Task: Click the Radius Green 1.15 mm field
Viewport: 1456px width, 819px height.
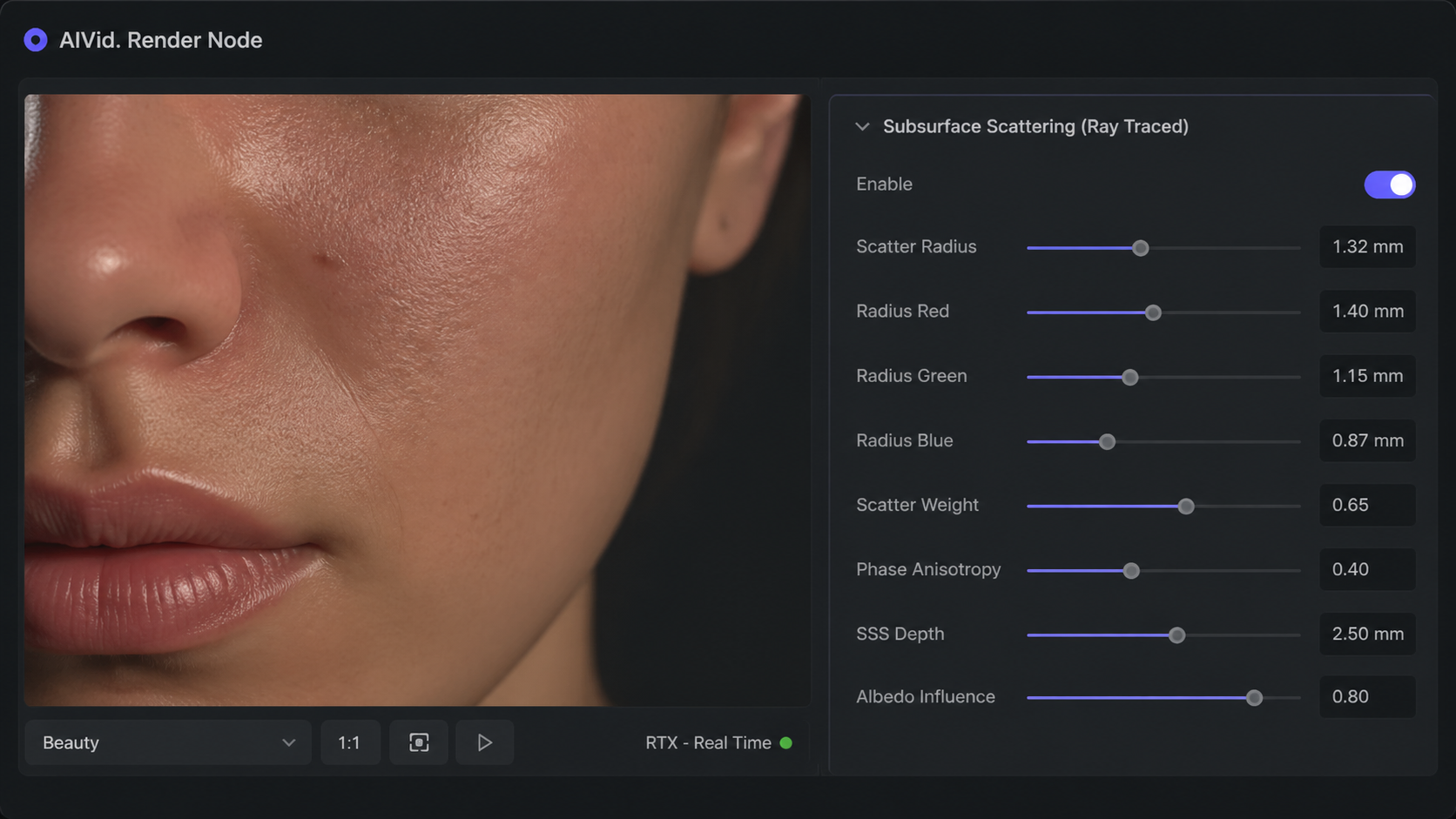Action: click(1367, 376)
